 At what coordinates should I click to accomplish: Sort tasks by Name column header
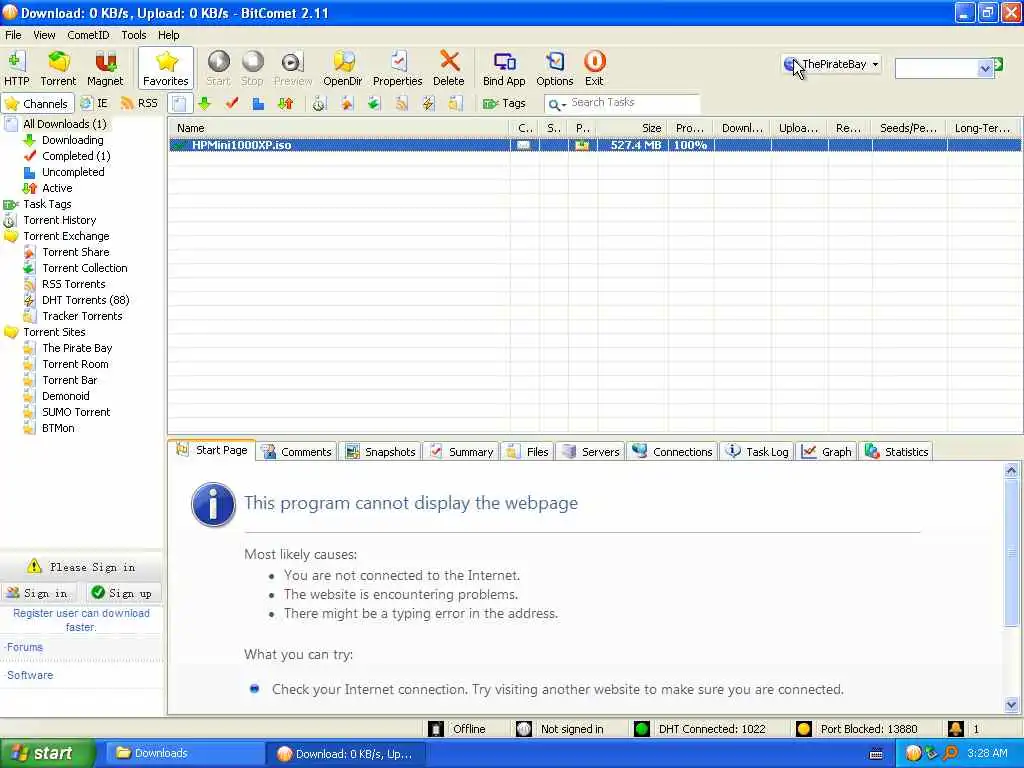pyautogui.click(x=339, y=128)
